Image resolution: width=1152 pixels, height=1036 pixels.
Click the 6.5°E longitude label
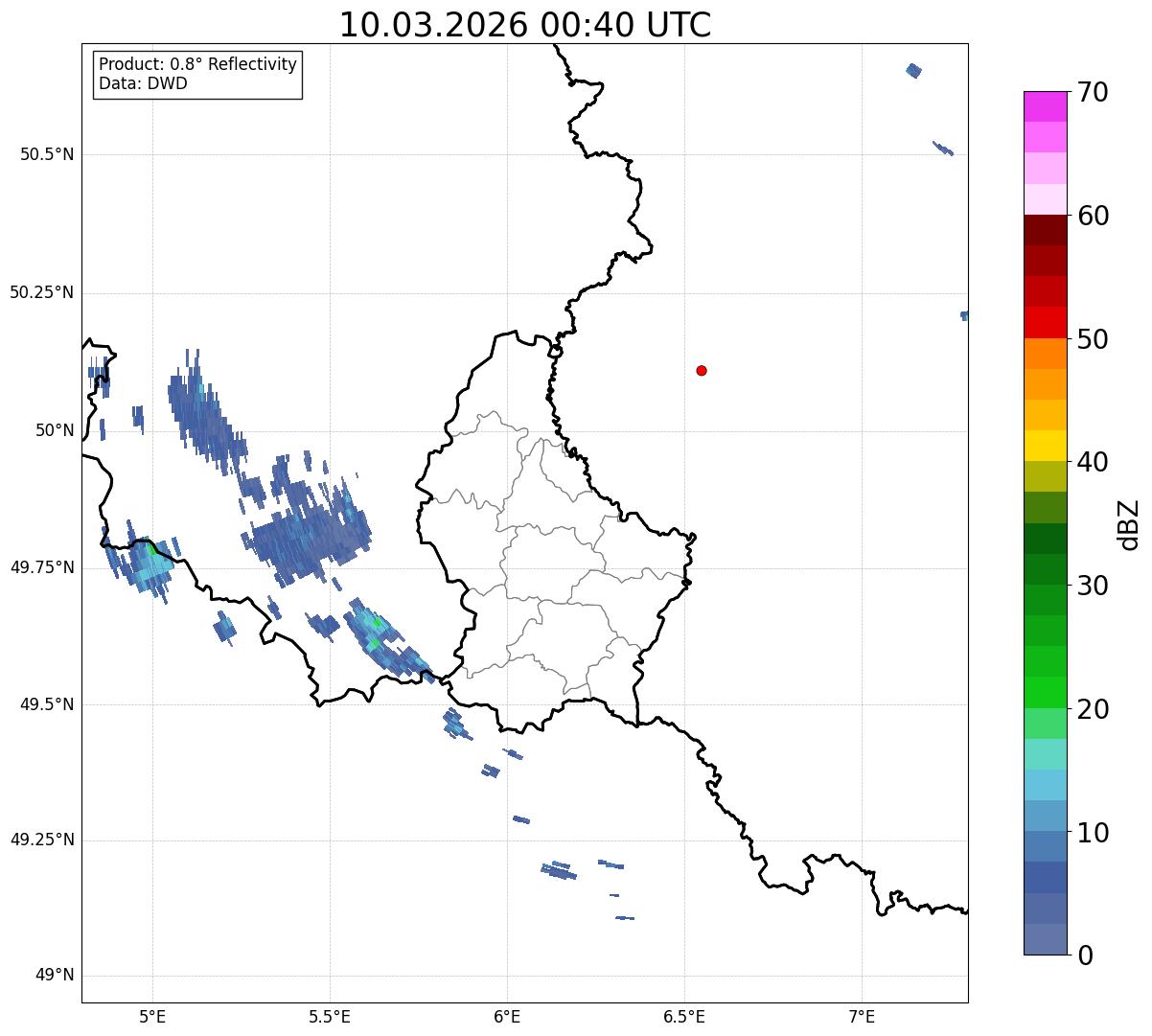pyautogui.click(x=684, y=1016)
